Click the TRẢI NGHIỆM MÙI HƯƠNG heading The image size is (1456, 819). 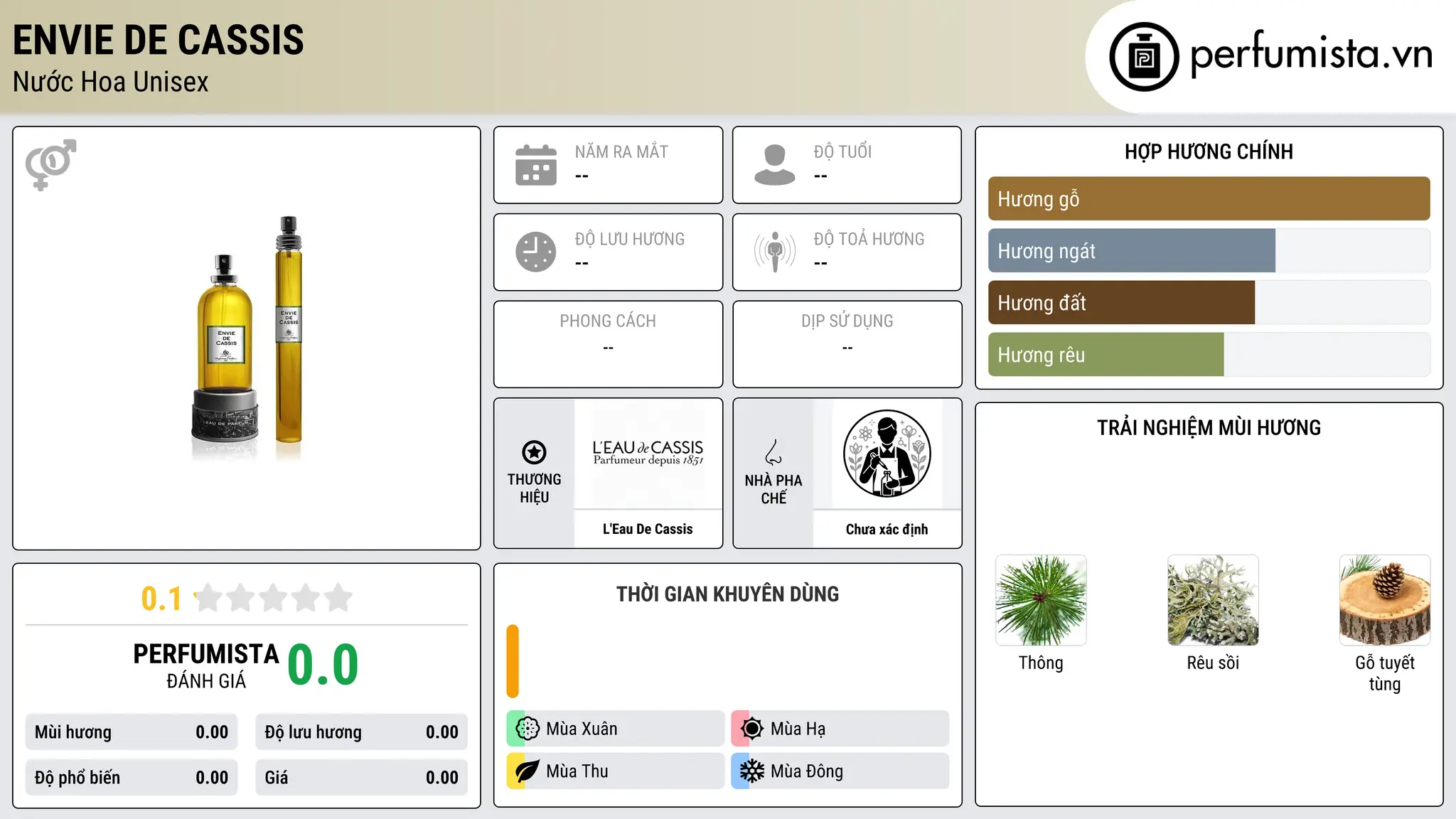pyautogui.click(x=1209, y=428)
